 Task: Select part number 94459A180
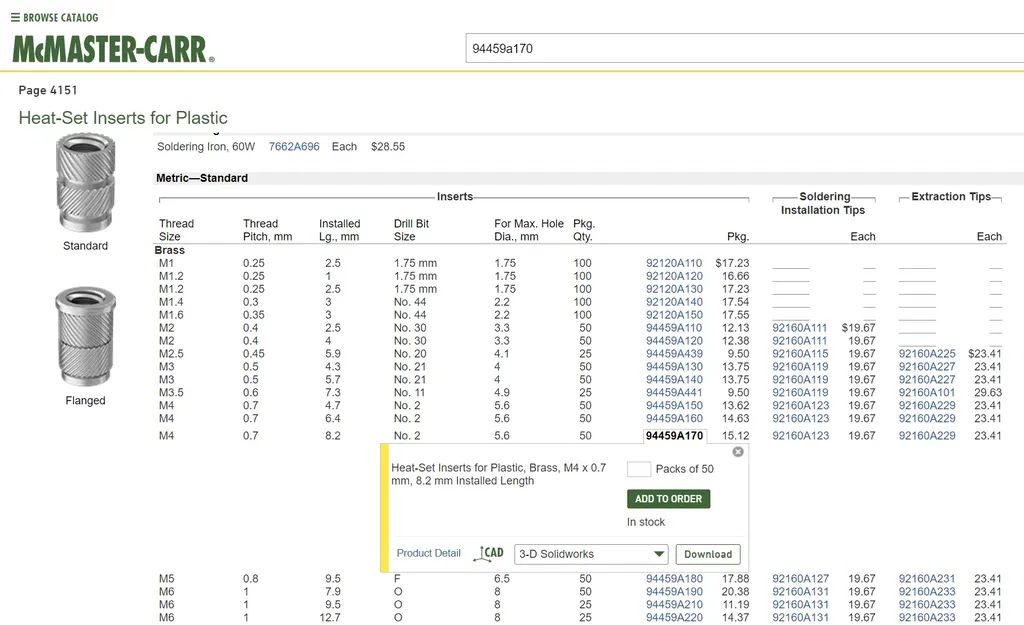click(674, 579)
